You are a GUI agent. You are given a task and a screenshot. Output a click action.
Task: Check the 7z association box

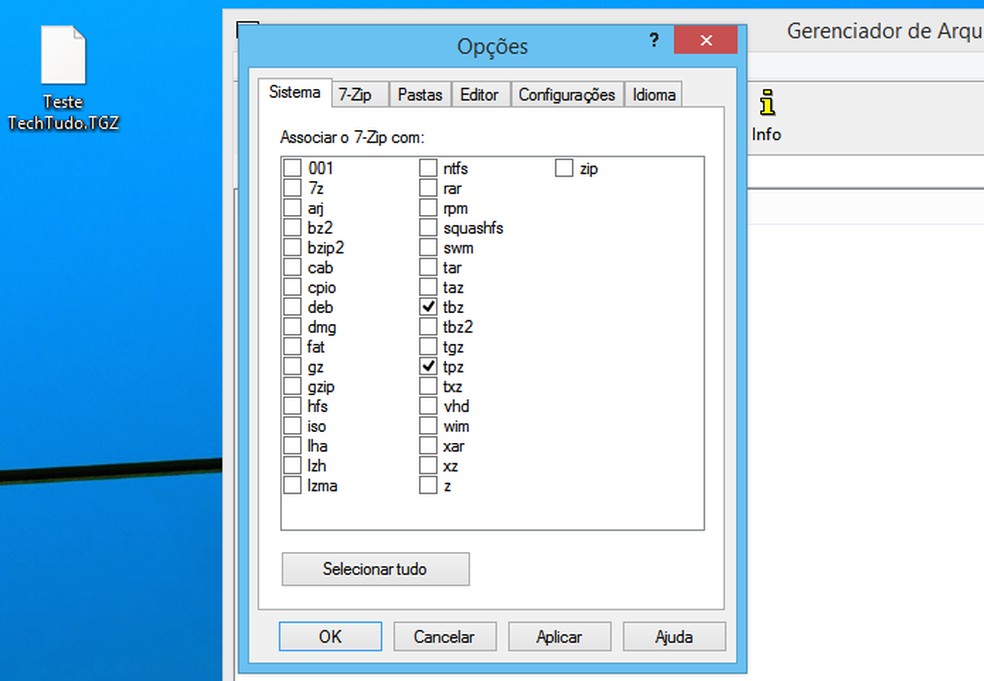point(292,188)
